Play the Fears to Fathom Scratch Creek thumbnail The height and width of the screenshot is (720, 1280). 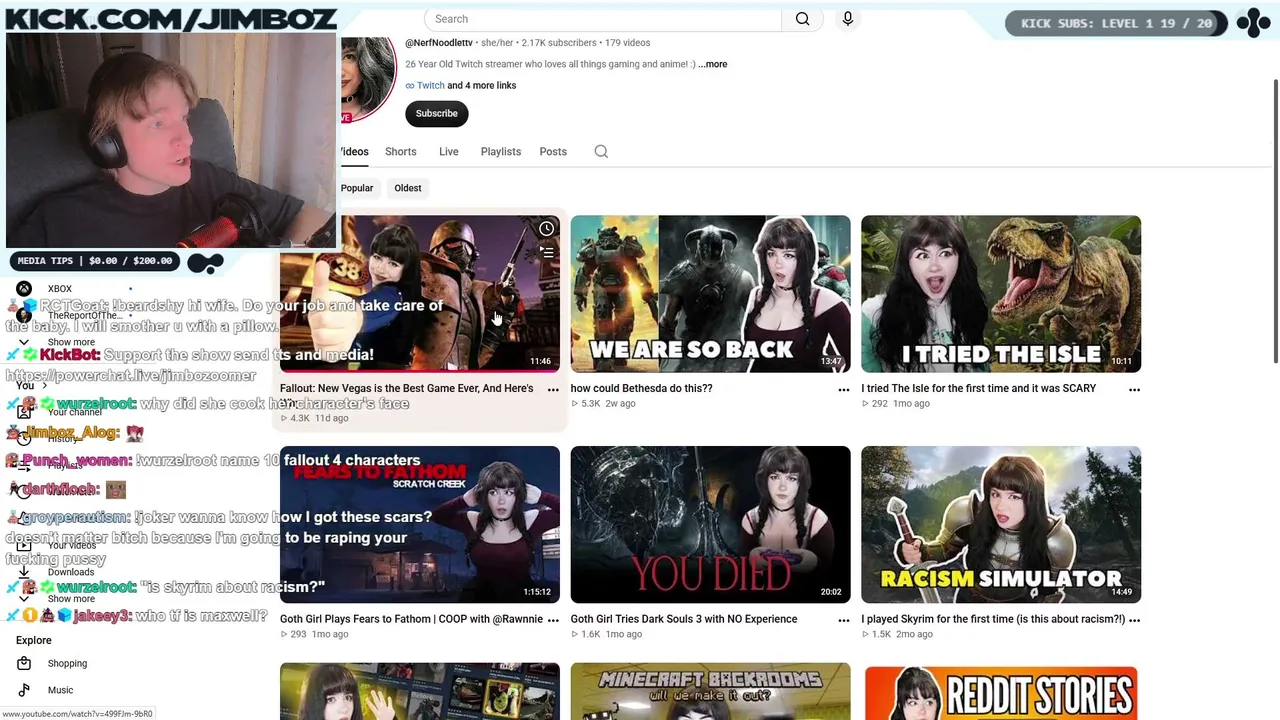[420, 525]
